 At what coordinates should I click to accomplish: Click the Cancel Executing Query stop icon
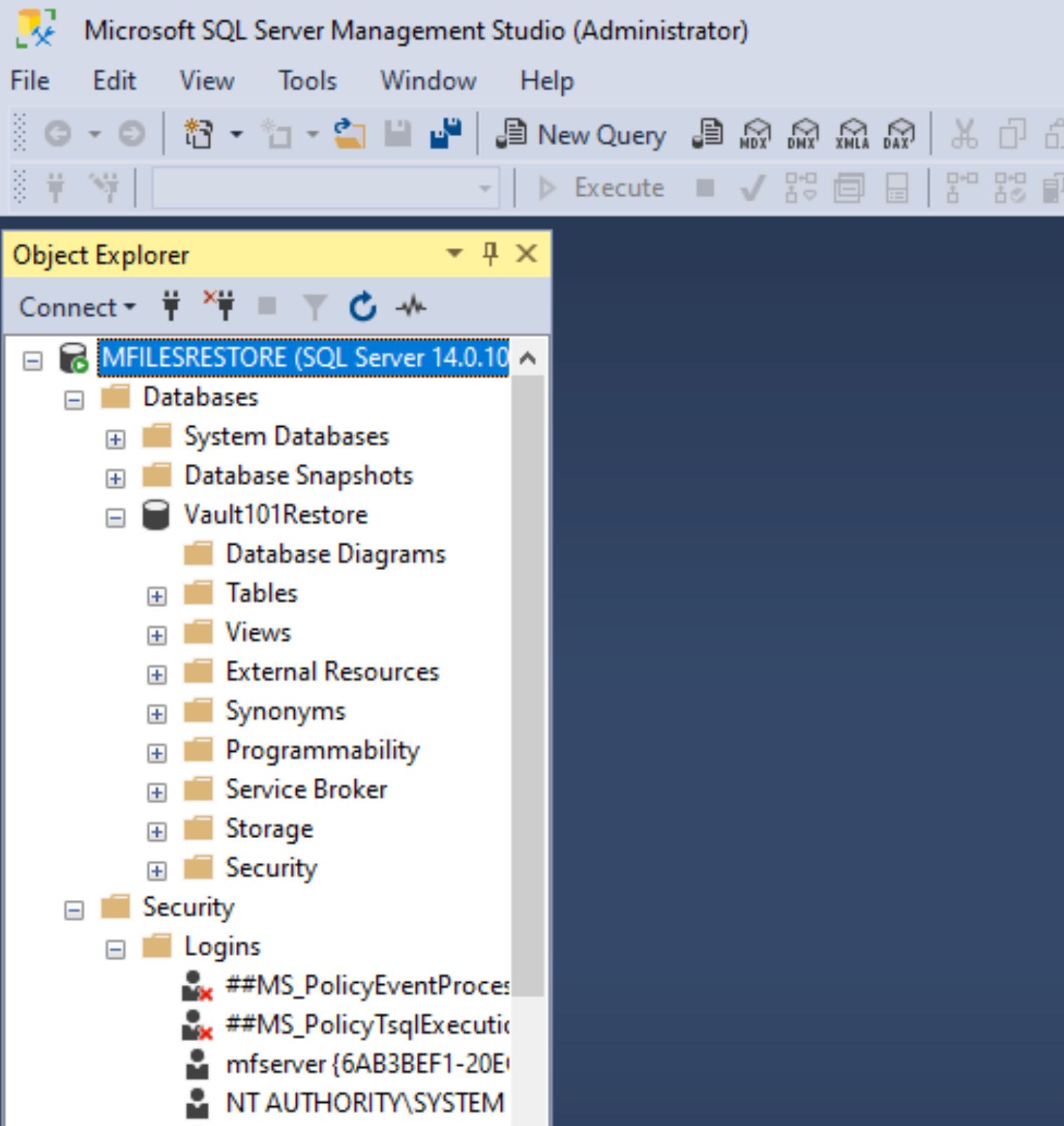coord(705,187)
